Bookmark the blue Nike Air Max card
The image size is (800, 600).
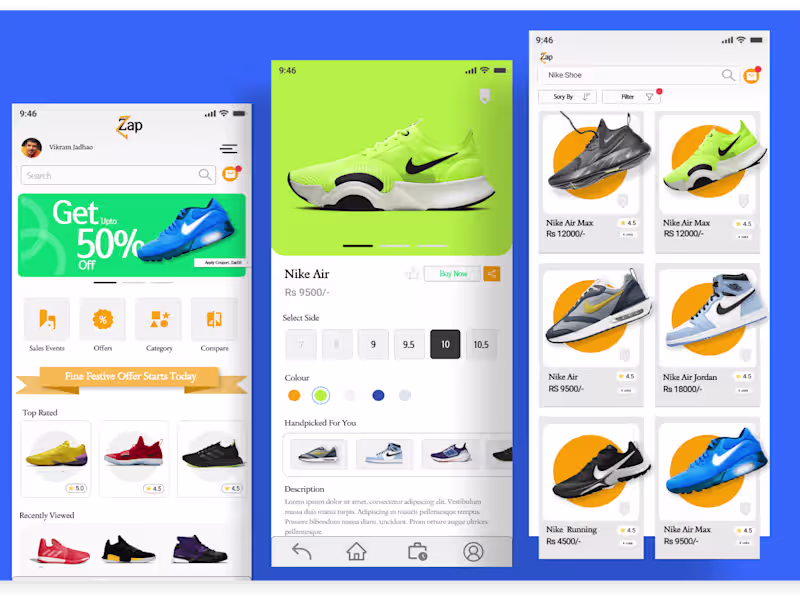(745, 508)
